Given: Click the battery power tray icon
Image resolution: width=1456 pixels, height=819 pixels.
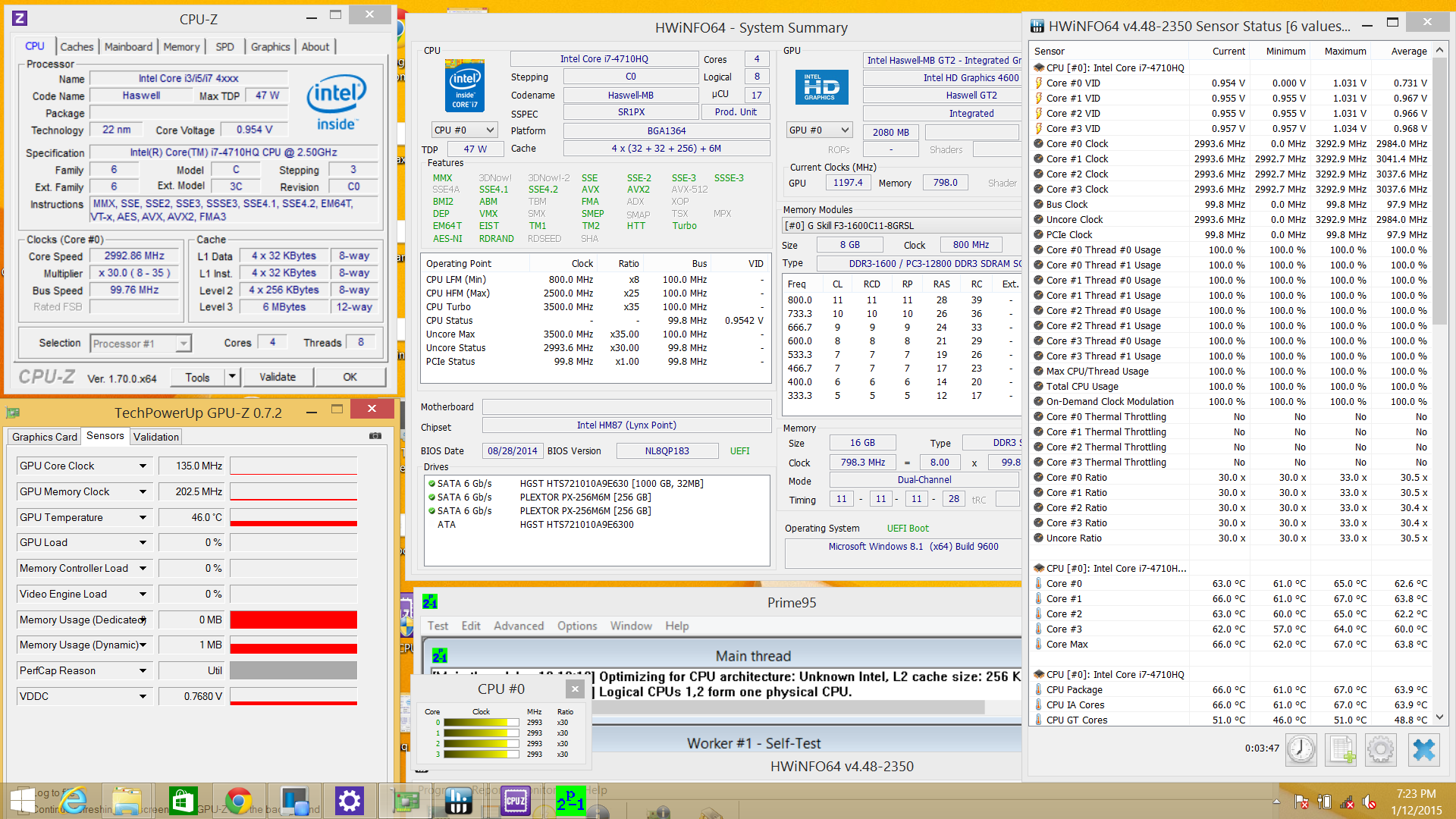Looking at the screenshot, I should pyautogui.click(x=1324, y=802).
